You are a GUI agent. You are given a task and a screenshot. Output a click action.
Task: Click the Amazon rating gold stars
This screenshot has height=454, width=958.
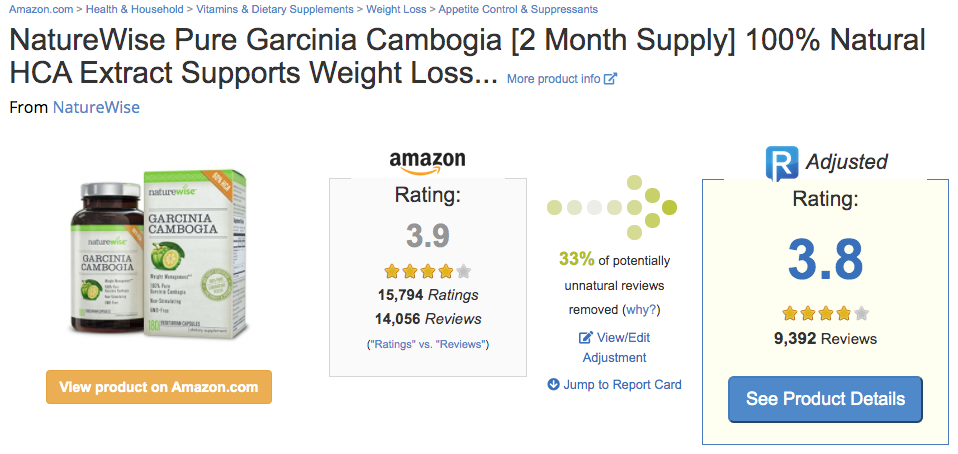[428, 271]
